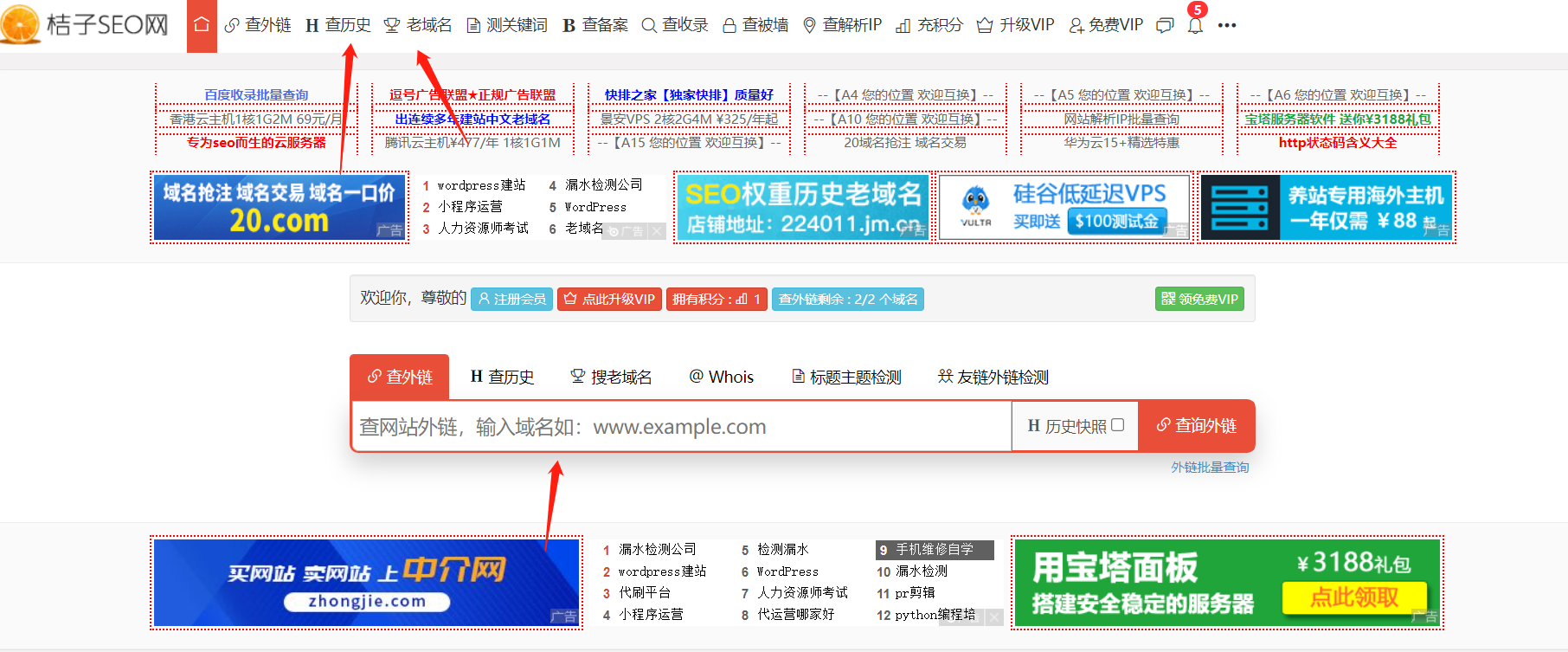Open the 快排之家 ad link
This screenshot has height=652, width=1568.
[689, 94]
